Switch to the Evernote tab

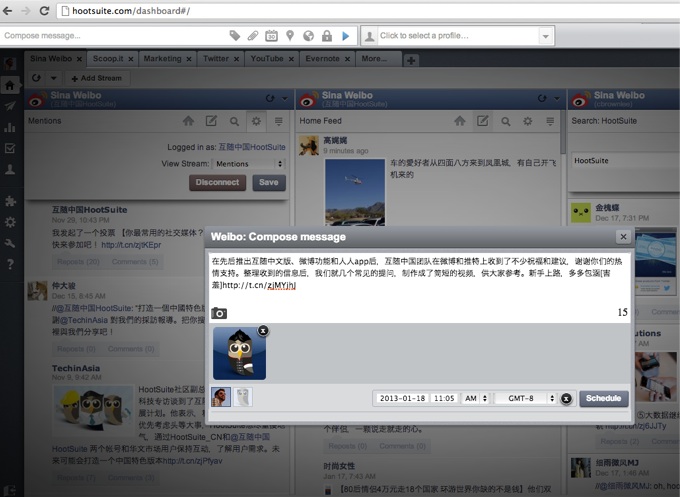pos(322,59)
